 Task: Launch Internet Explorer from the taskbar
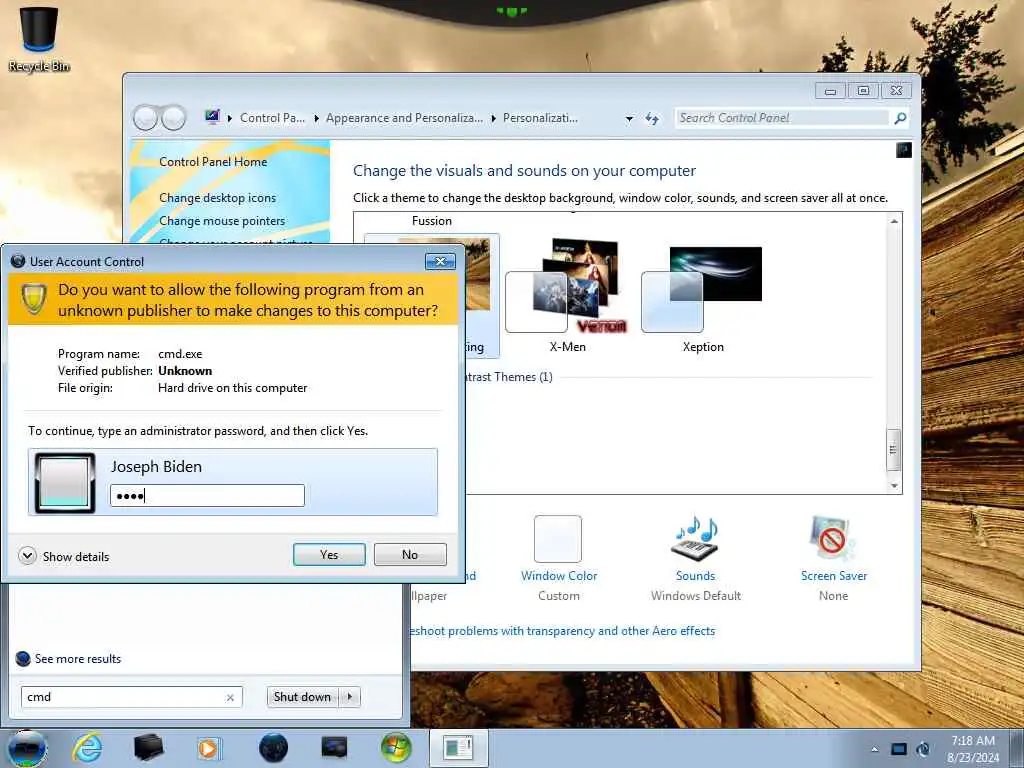click(87, 748)
